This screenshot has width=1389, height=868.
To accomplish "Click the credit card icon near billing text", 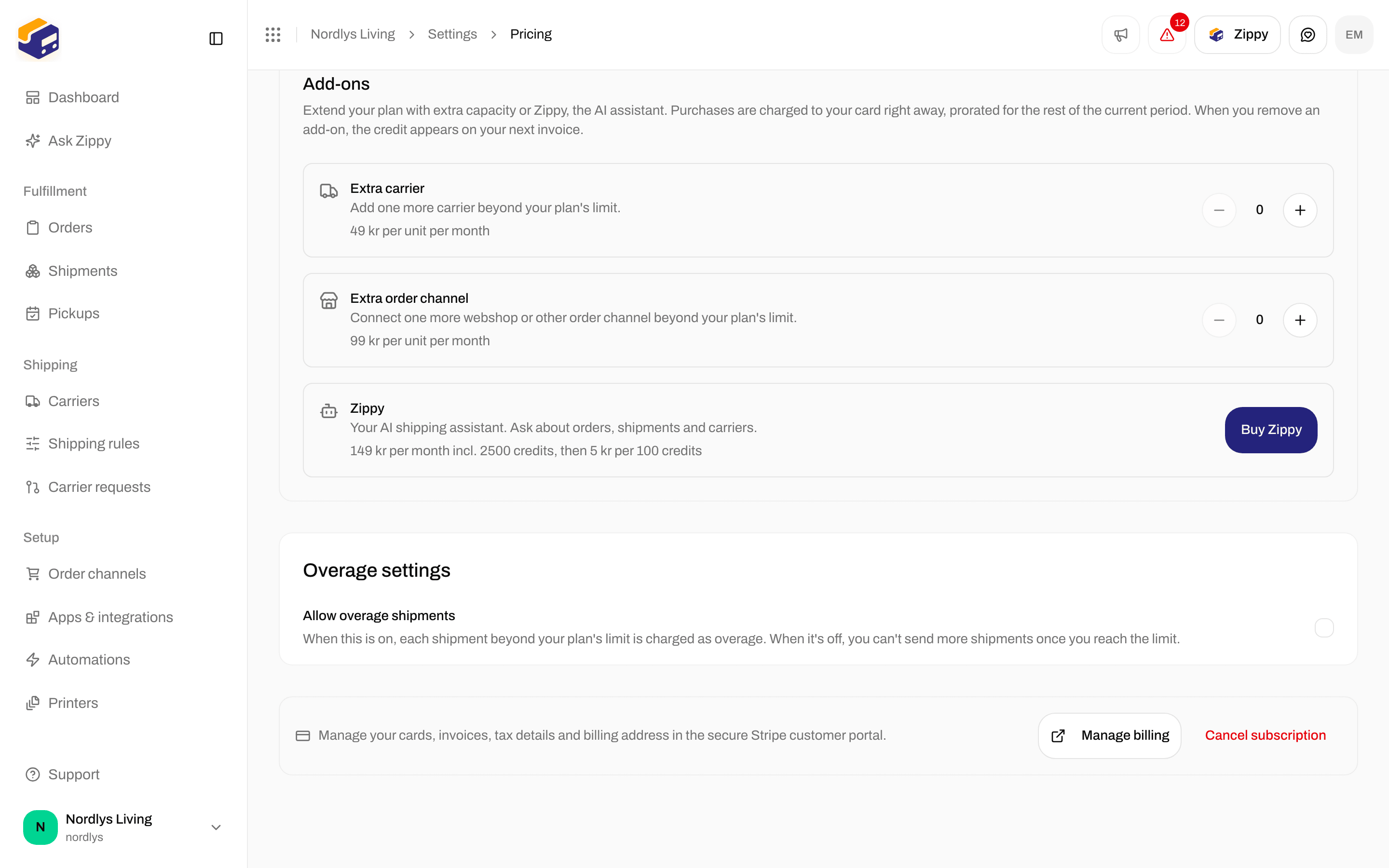I will 303,736.
